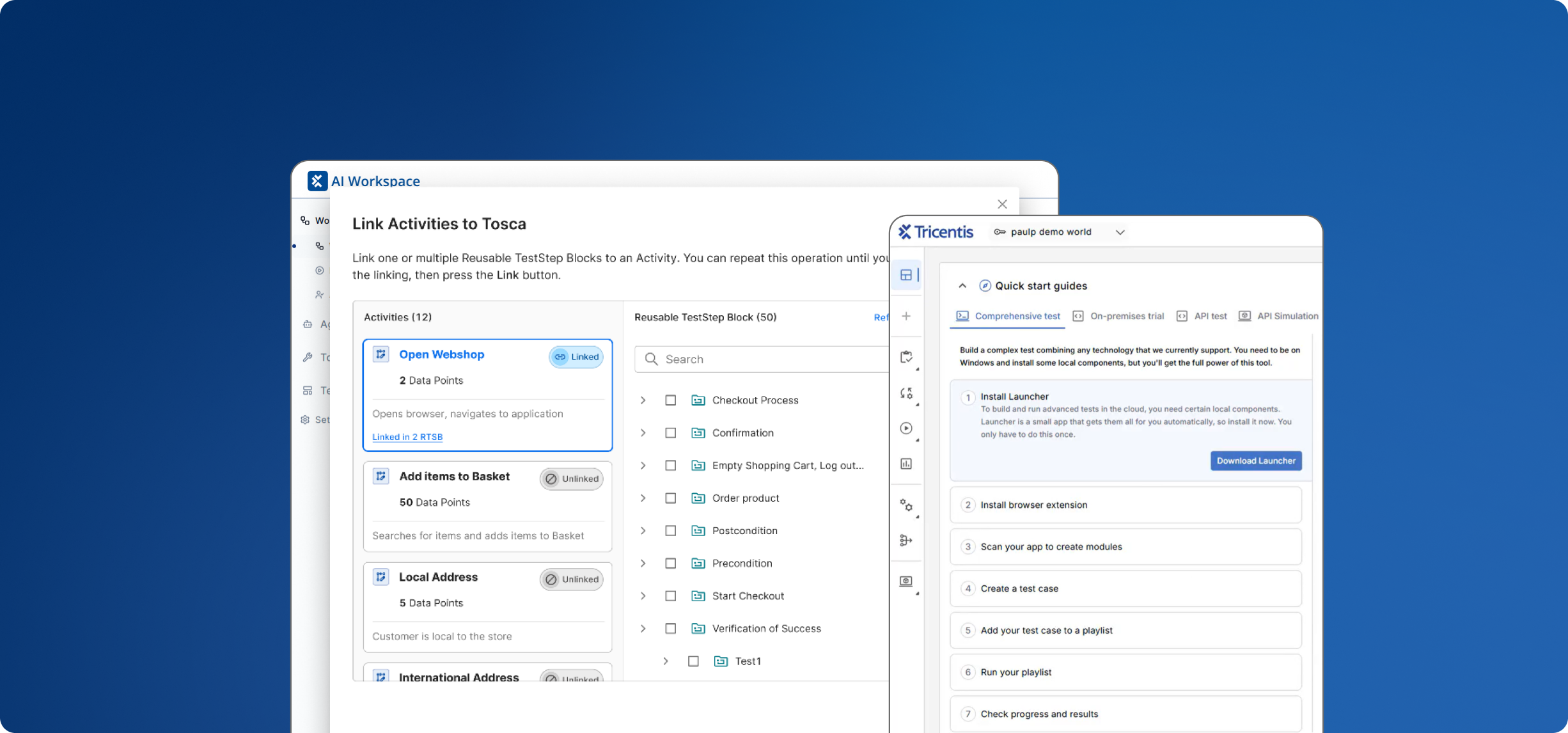Click the refresh-gear icon in Tricentis sidebar
Image resolution: width=1568 pixels, height=733 pixels.
[906, 393]
